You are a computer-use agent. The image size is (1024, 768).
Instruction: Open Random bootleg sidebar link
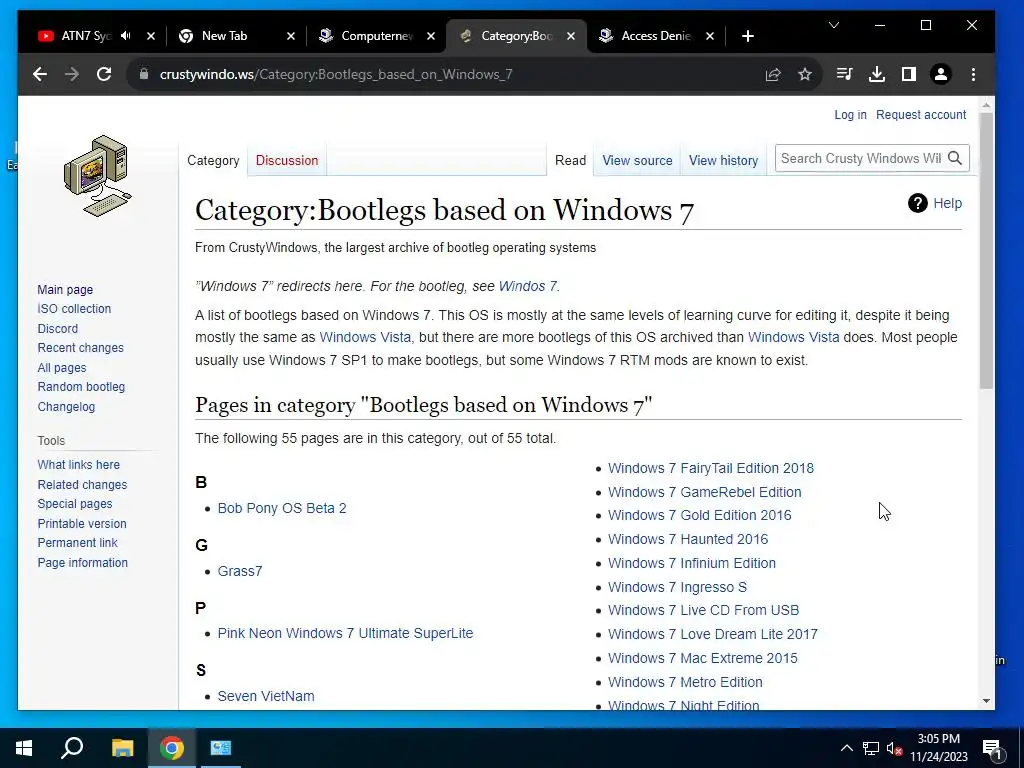point(81,387)
